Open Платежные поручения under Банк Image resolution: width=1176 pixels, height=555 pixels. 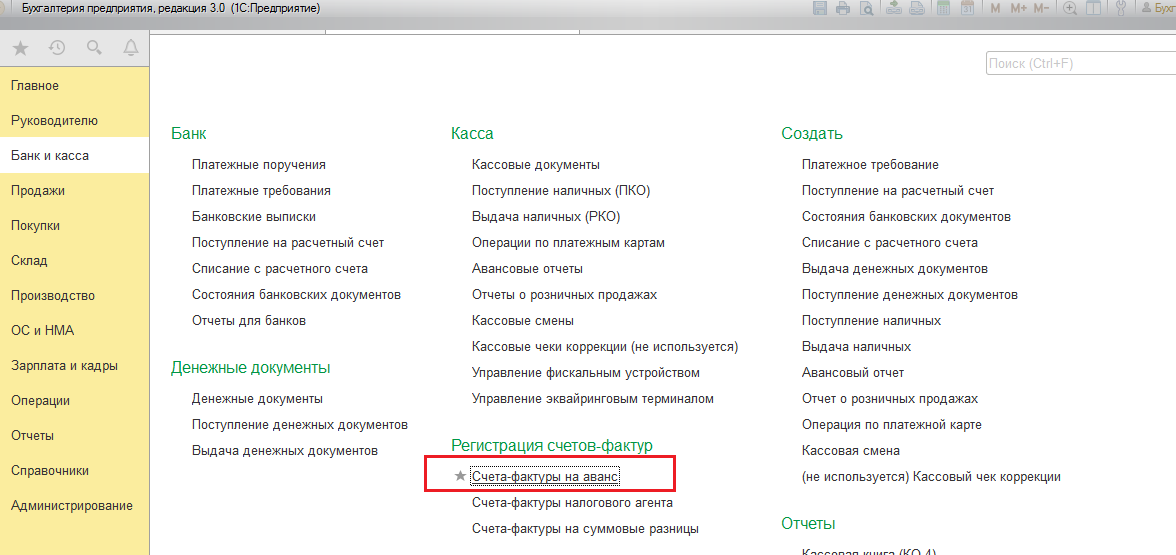coord(259,164)
